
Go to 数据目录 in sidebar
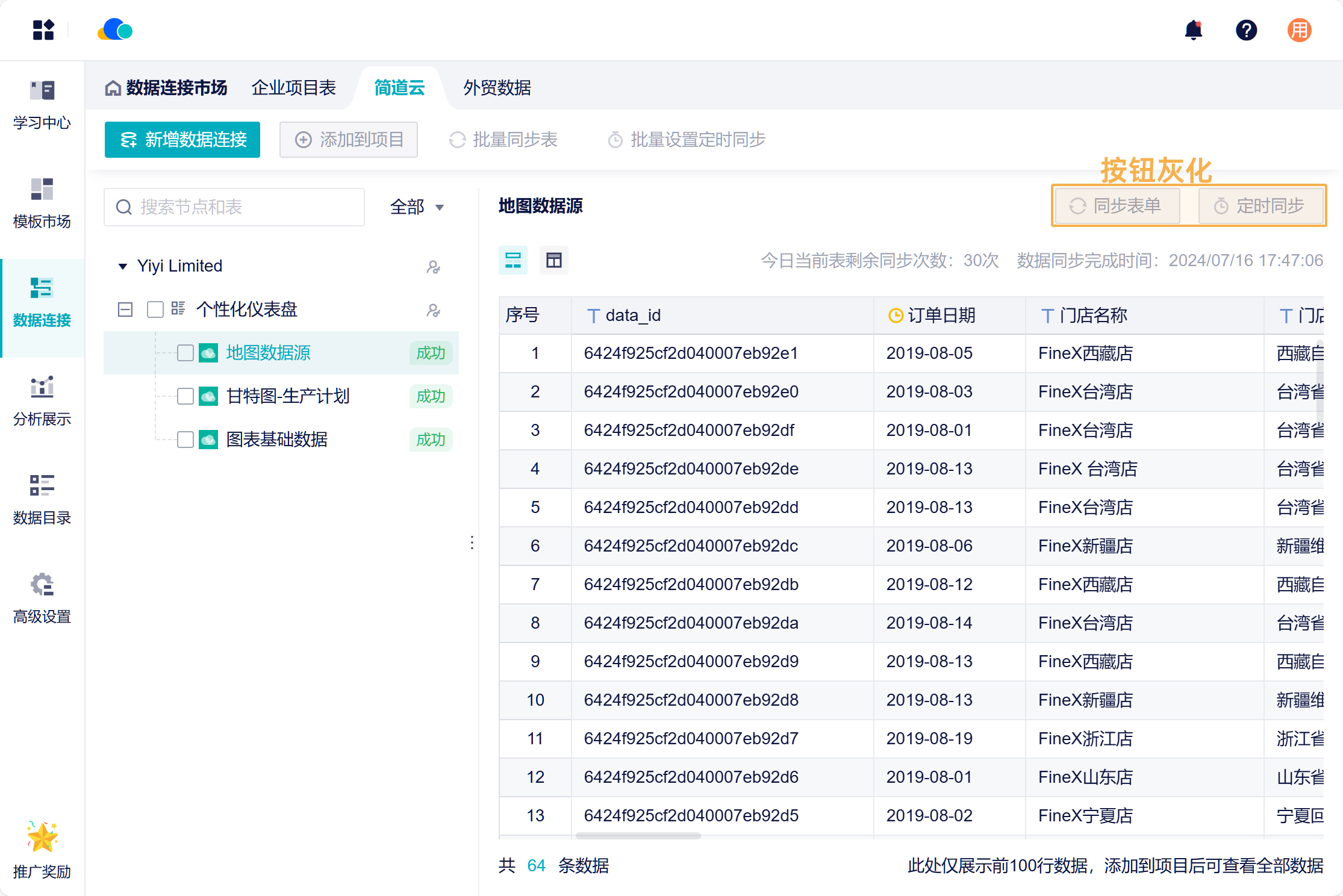point(42,500)
